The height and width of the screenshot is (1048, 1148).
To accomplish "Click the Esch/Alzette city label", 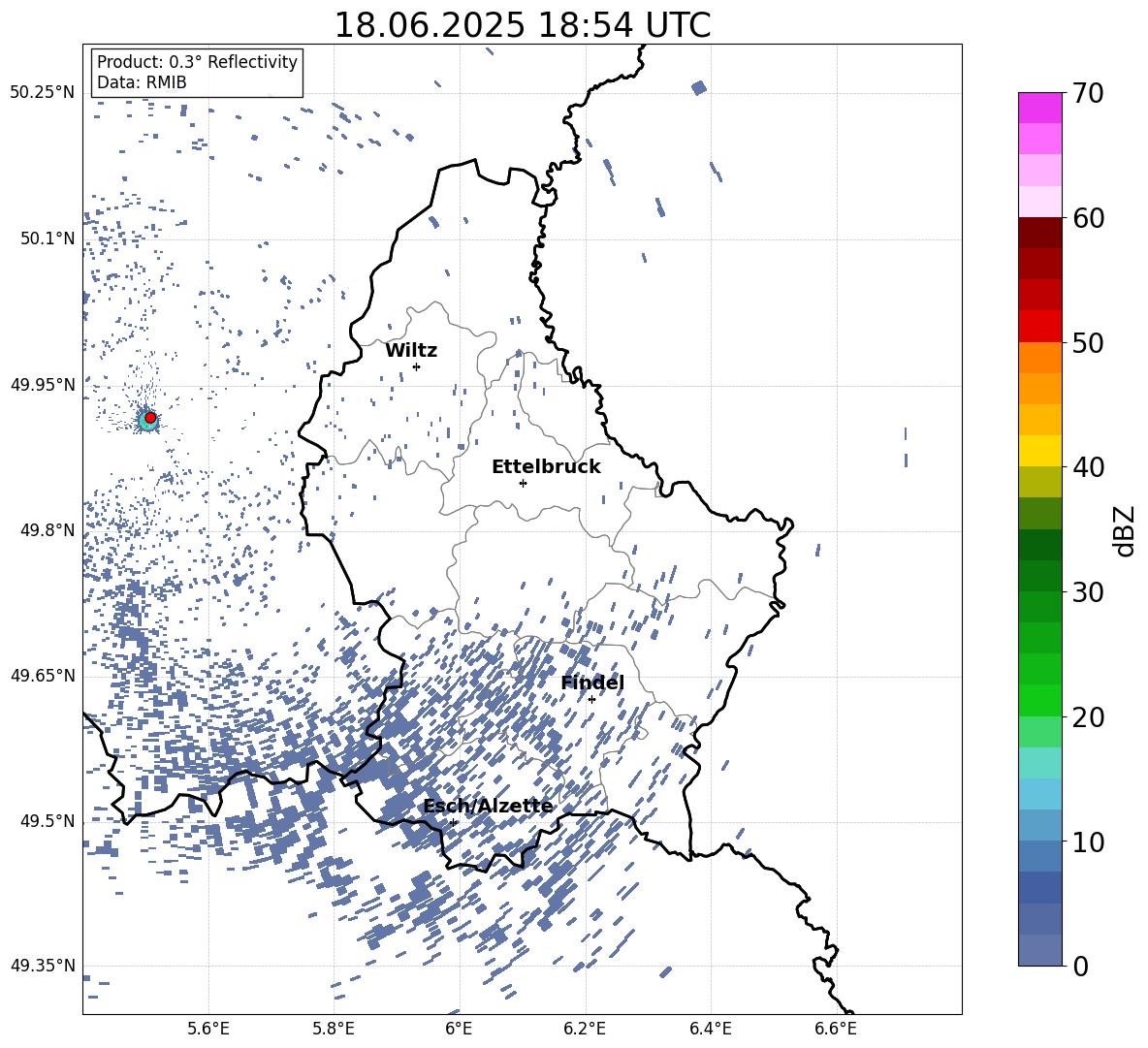I will [x=489, y=807].
